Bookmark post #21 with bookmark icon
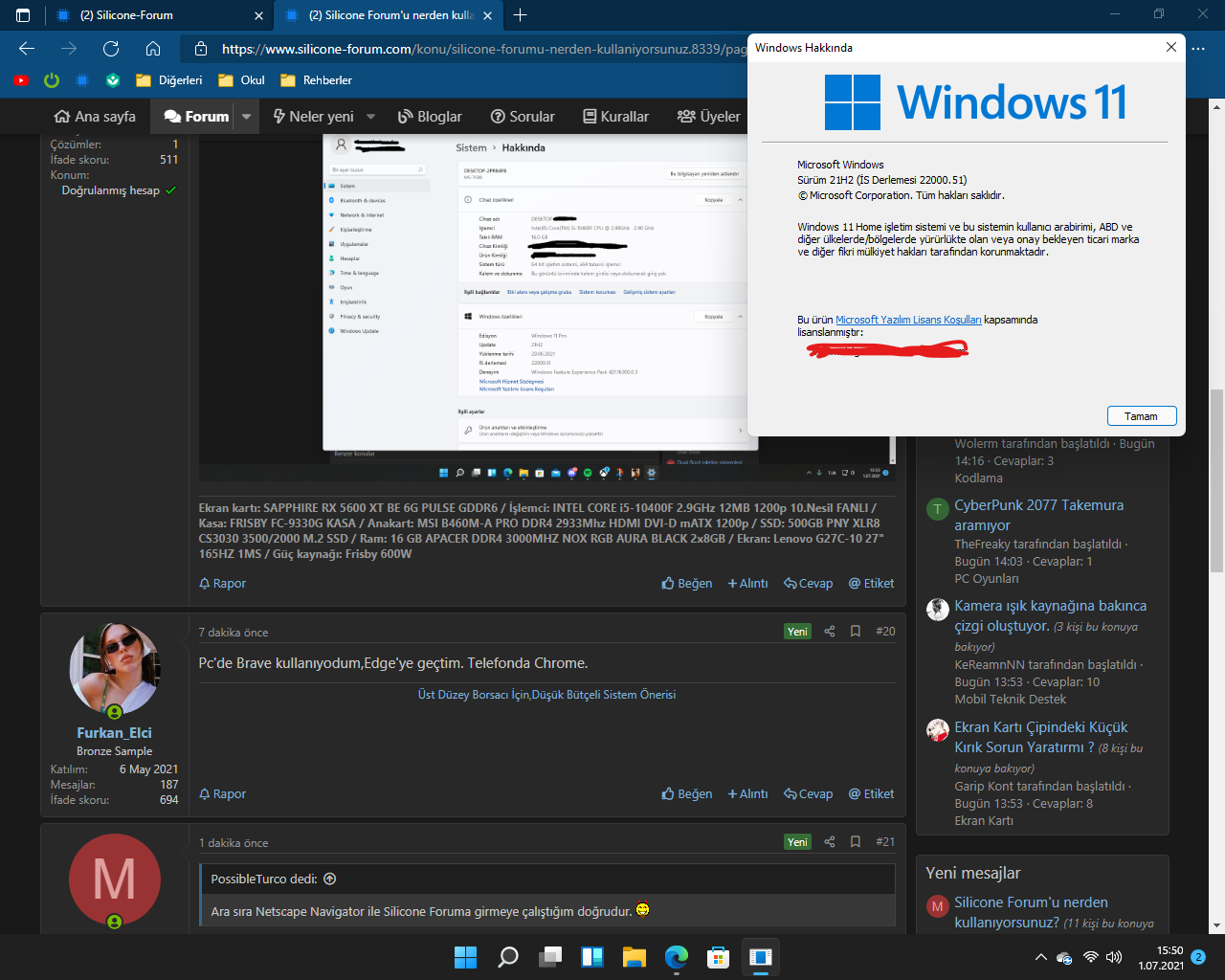 point(856,842)
